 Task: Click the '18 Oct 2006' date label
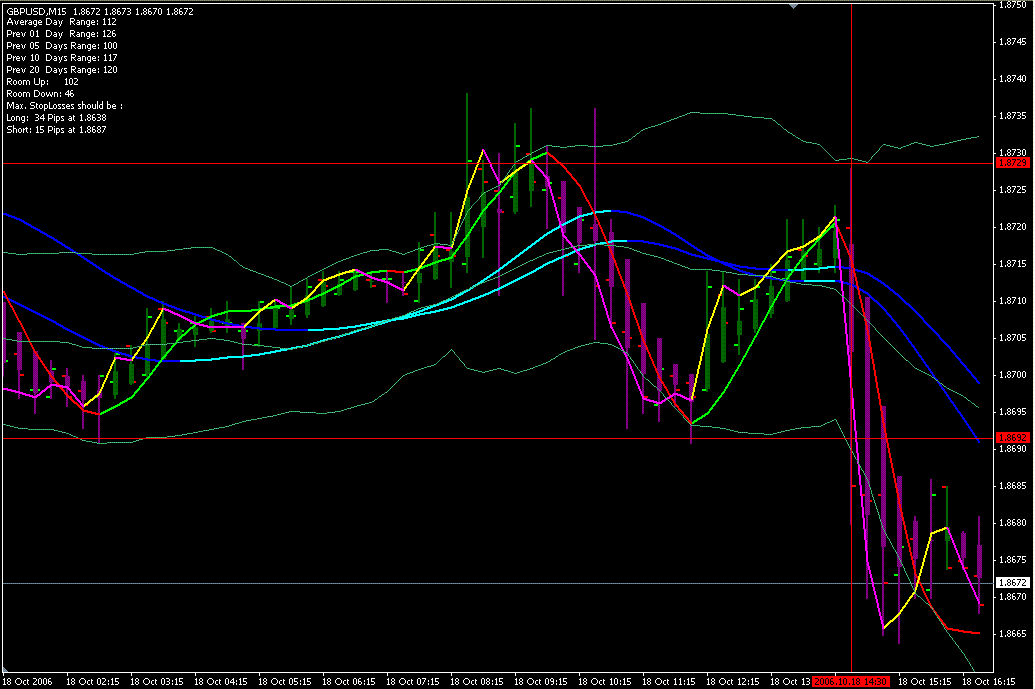[27, 681]
